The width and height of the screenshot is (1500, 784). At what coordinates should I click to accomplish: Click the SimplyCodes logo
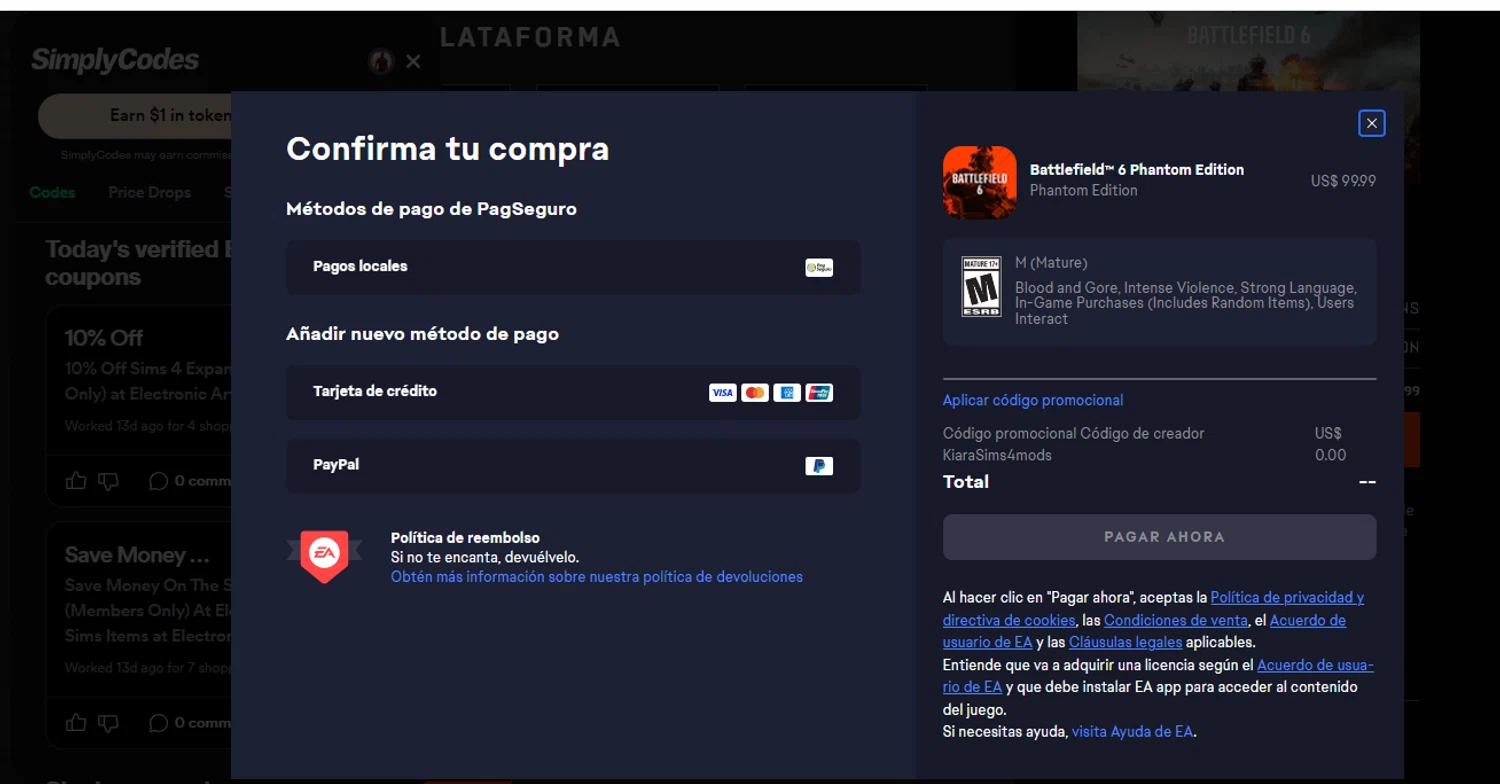pos(115,60)
